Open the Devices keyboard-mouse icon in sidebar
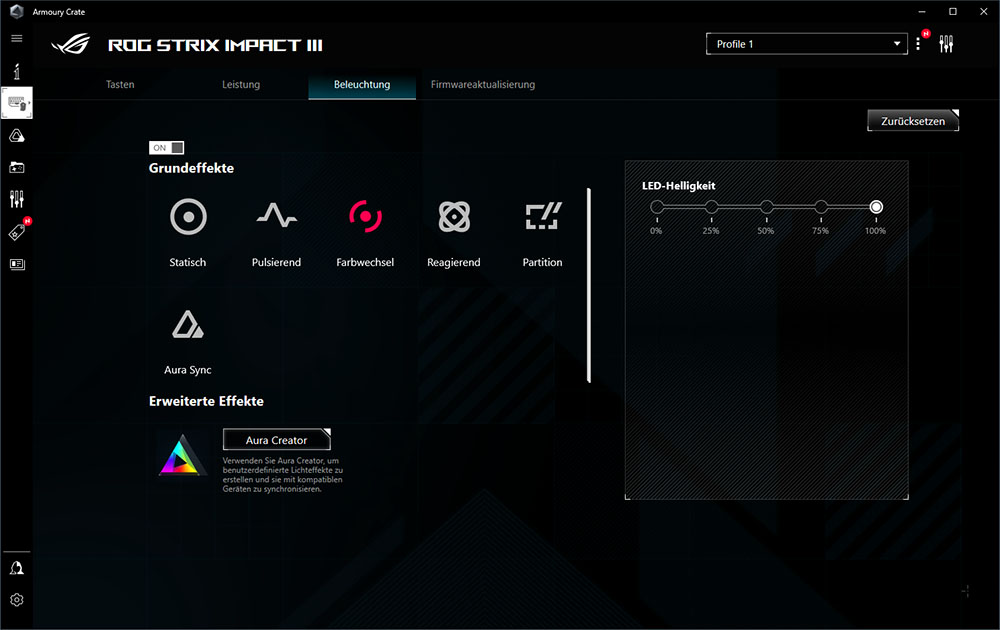The image size is (1000, 630). (x=17, y=103)
